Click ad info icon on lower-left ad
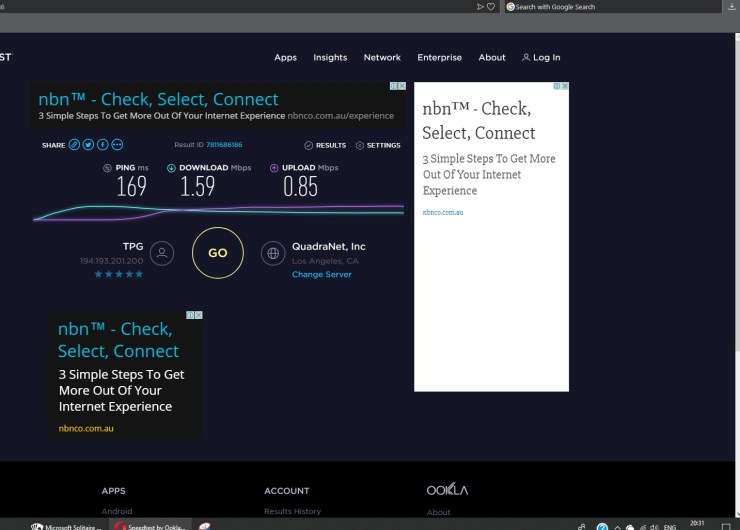This screenshot has width=740, height=530. pyautogui.click(x=190, y=315)
